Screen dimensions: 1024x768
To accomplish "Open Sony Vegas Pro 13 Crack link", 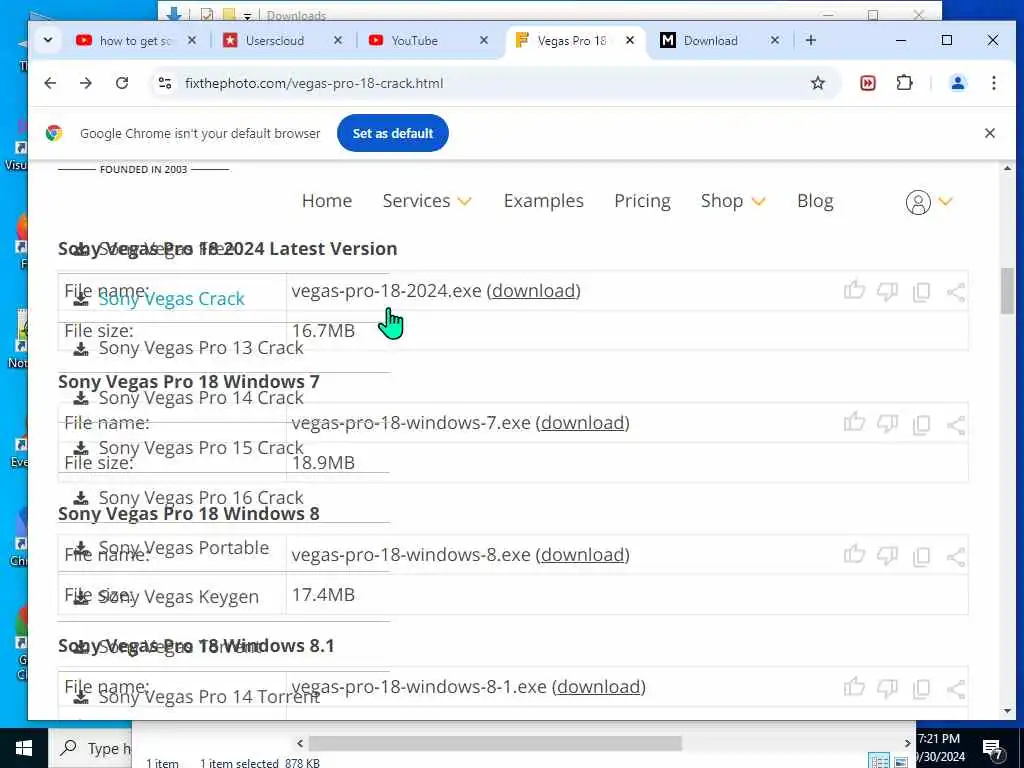I will point(201,348).
